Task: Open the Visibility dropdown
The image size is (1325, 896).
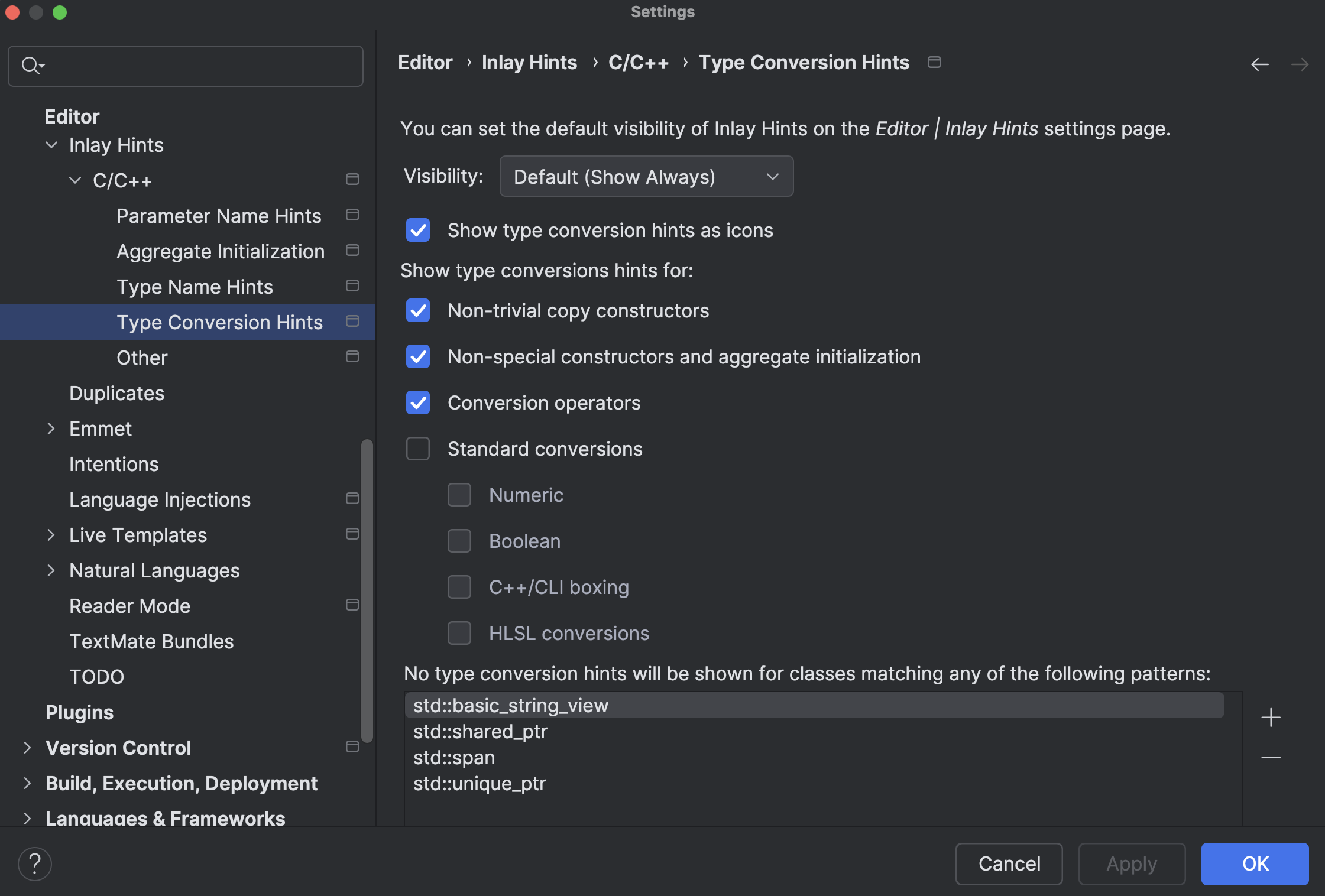Action: (646, 176)
